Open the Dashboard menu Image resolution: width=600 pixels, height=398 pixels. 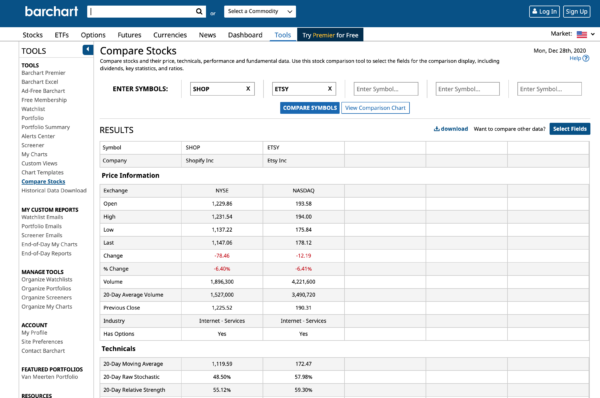245,35
